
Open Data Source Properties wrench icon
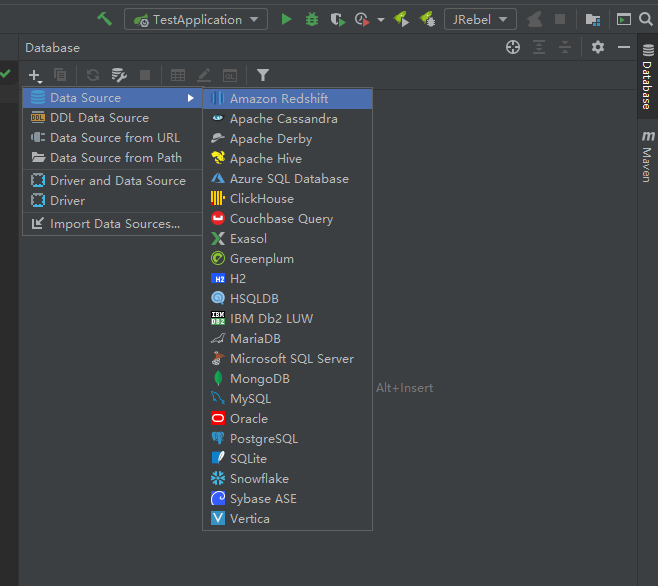(119, 75)
